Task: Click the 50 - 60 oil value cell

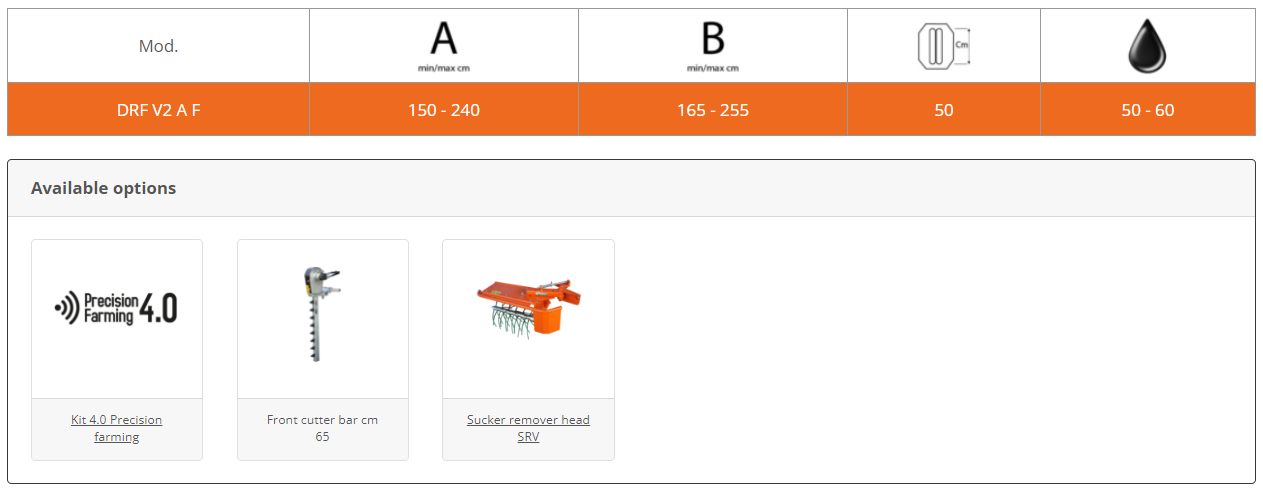Action: coord(1147,110)
